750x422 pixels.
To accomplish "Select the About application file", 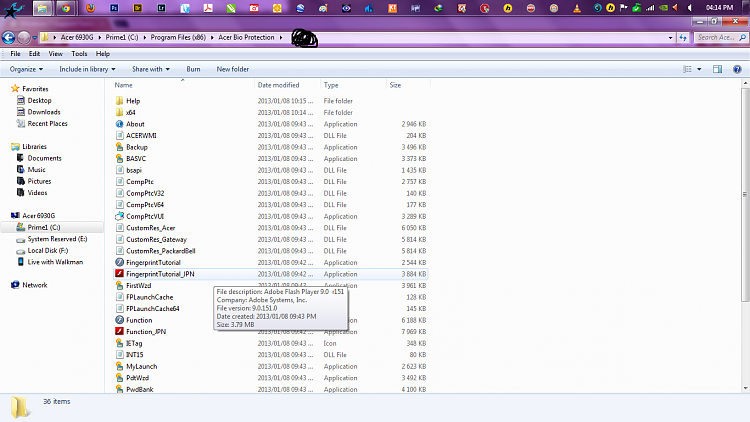I will point(135,124).
